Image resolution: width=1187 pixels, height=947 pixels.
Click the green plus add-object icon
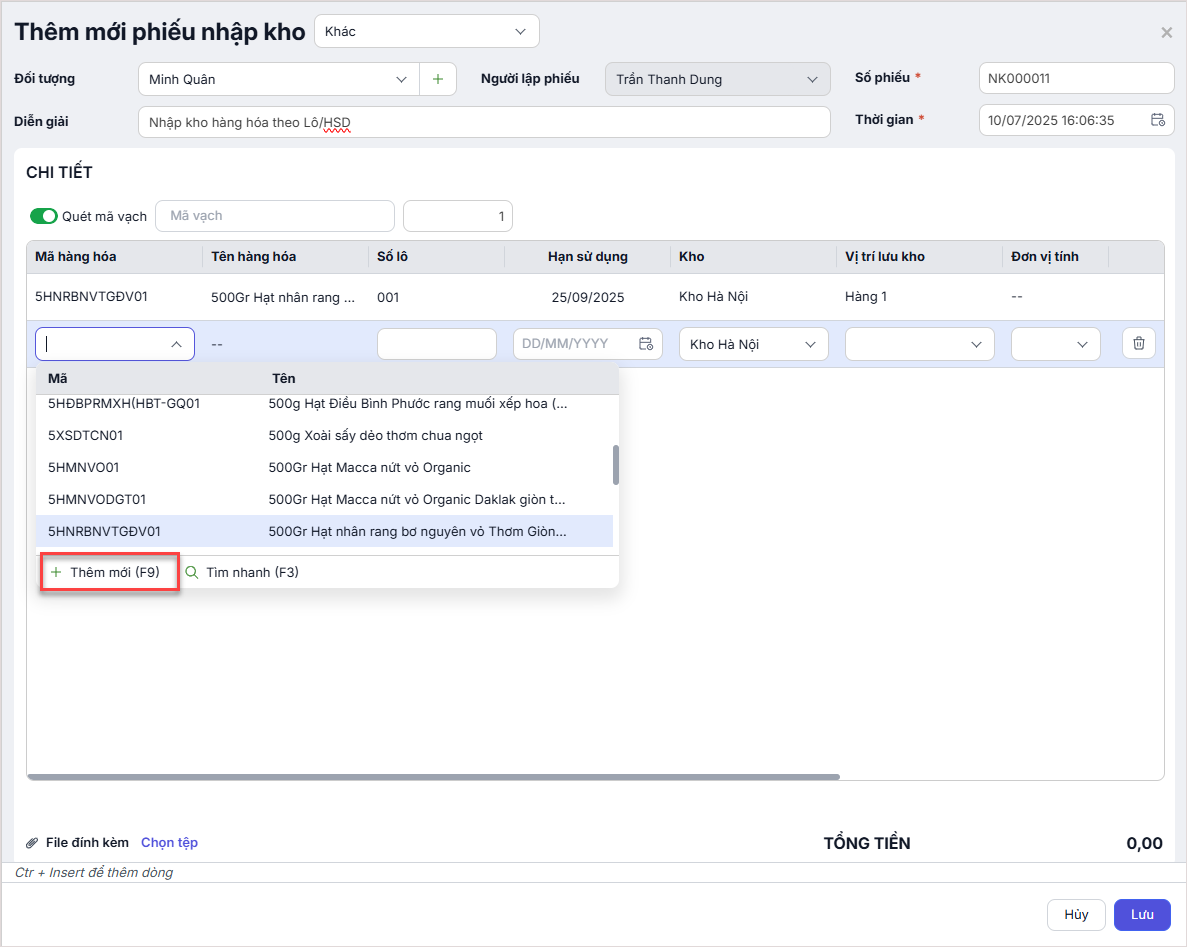438,79
